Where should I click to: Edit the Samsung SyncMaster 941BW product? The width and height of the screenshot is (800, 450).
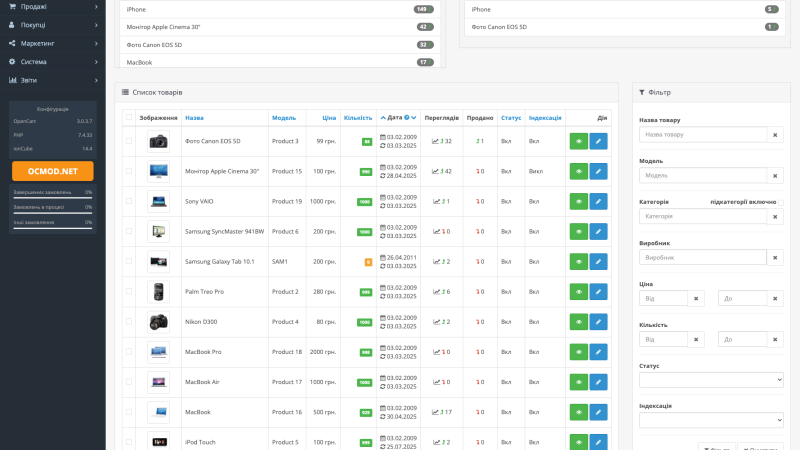tap(598, 232)
